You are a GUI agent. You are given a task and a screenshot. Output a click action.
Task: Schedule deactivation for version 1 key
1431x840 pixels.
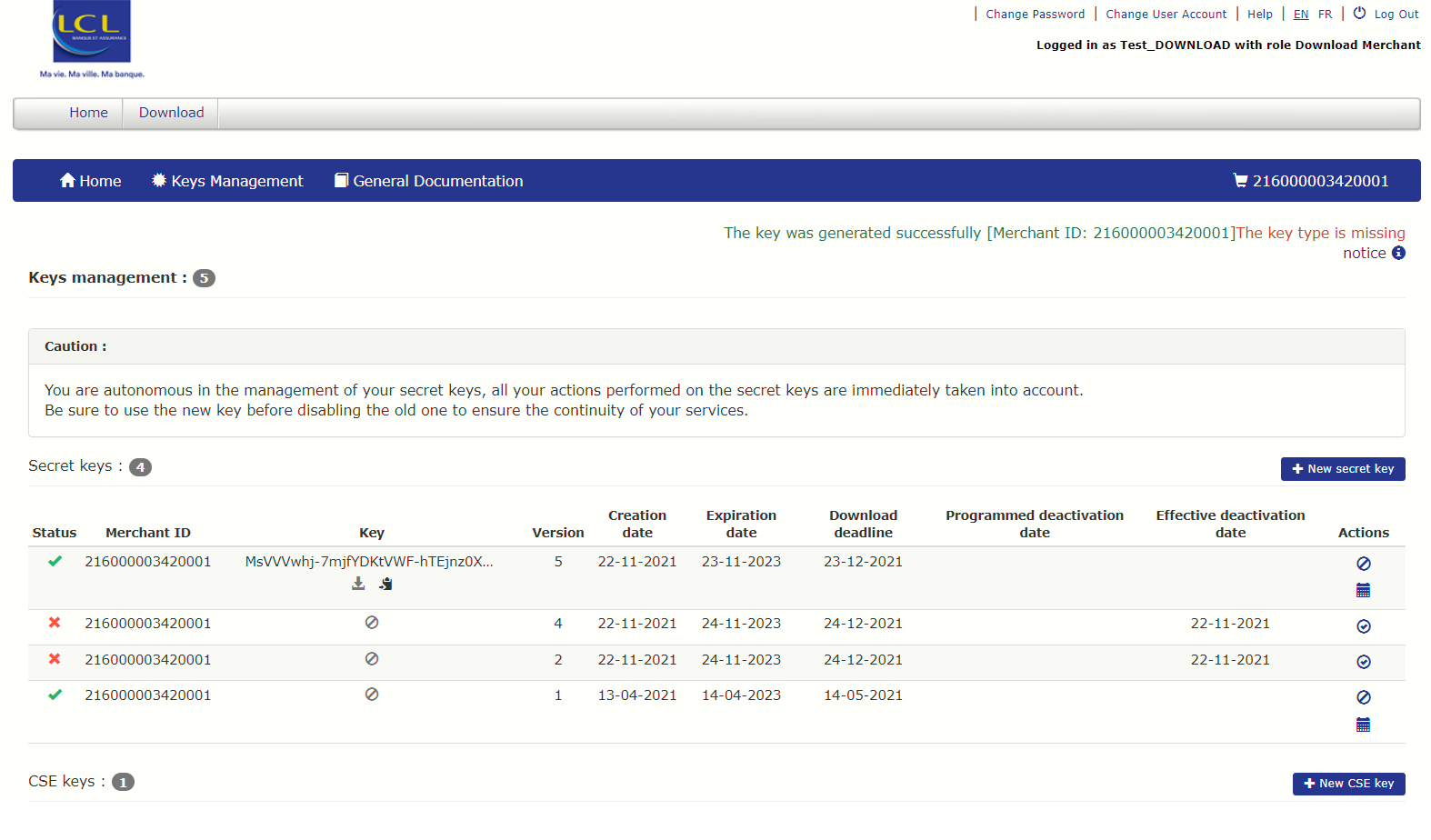point(1364,725)
